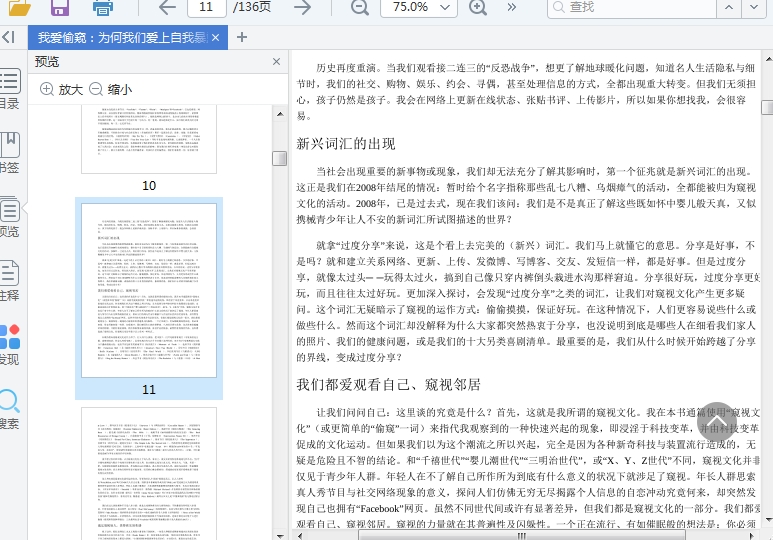Image resolution: width=773 pixels, height=540 pixels.
Task: Go to next page with right arrow
Action: pos(301,7)
